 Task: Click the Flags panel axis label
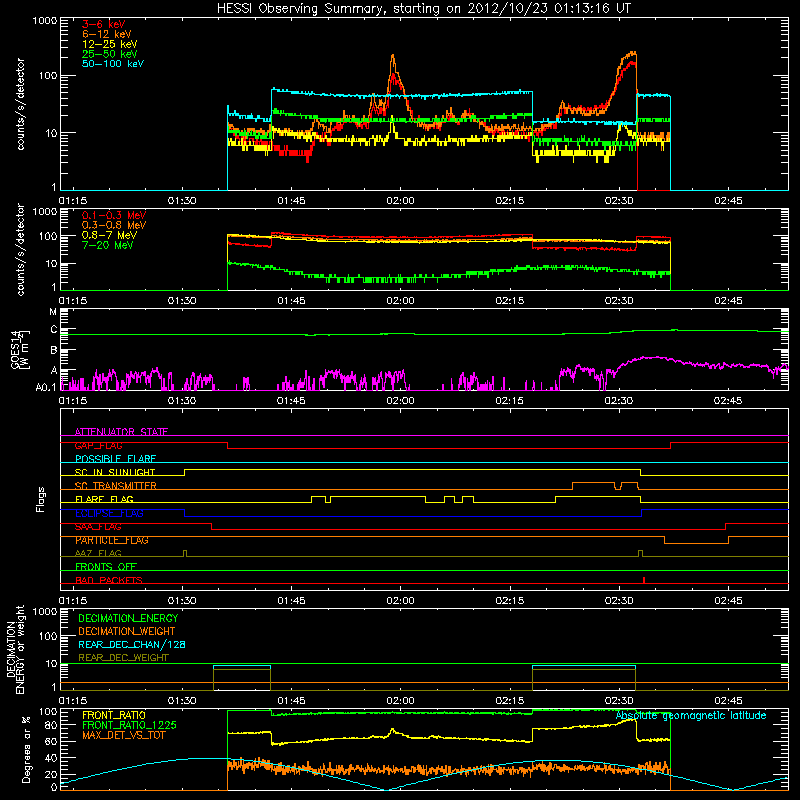click(41, 499)
